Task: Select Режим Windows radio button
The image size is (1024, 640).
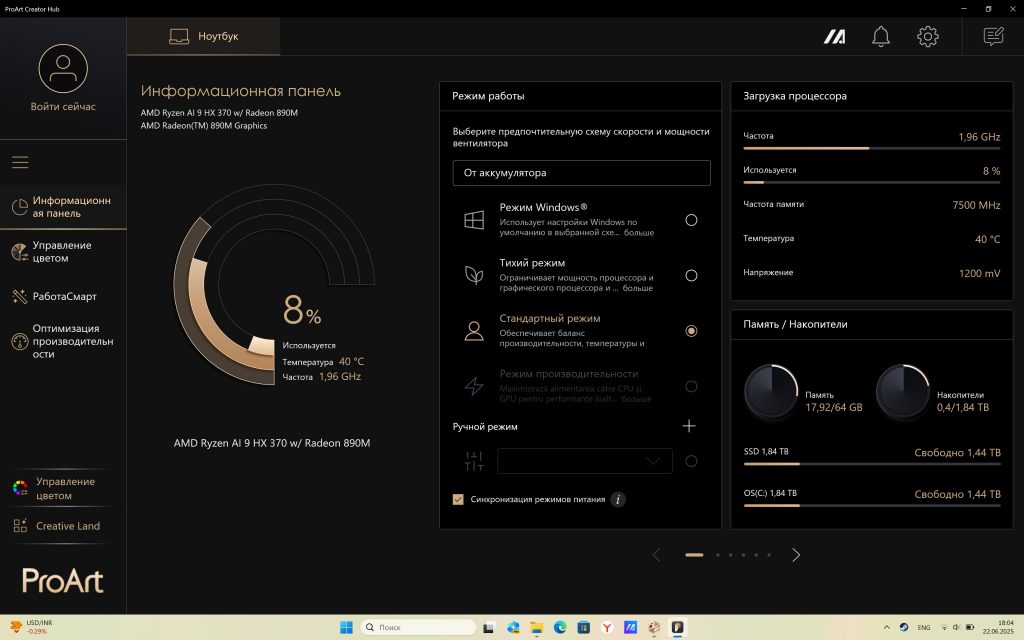Action: click(691, 220)
